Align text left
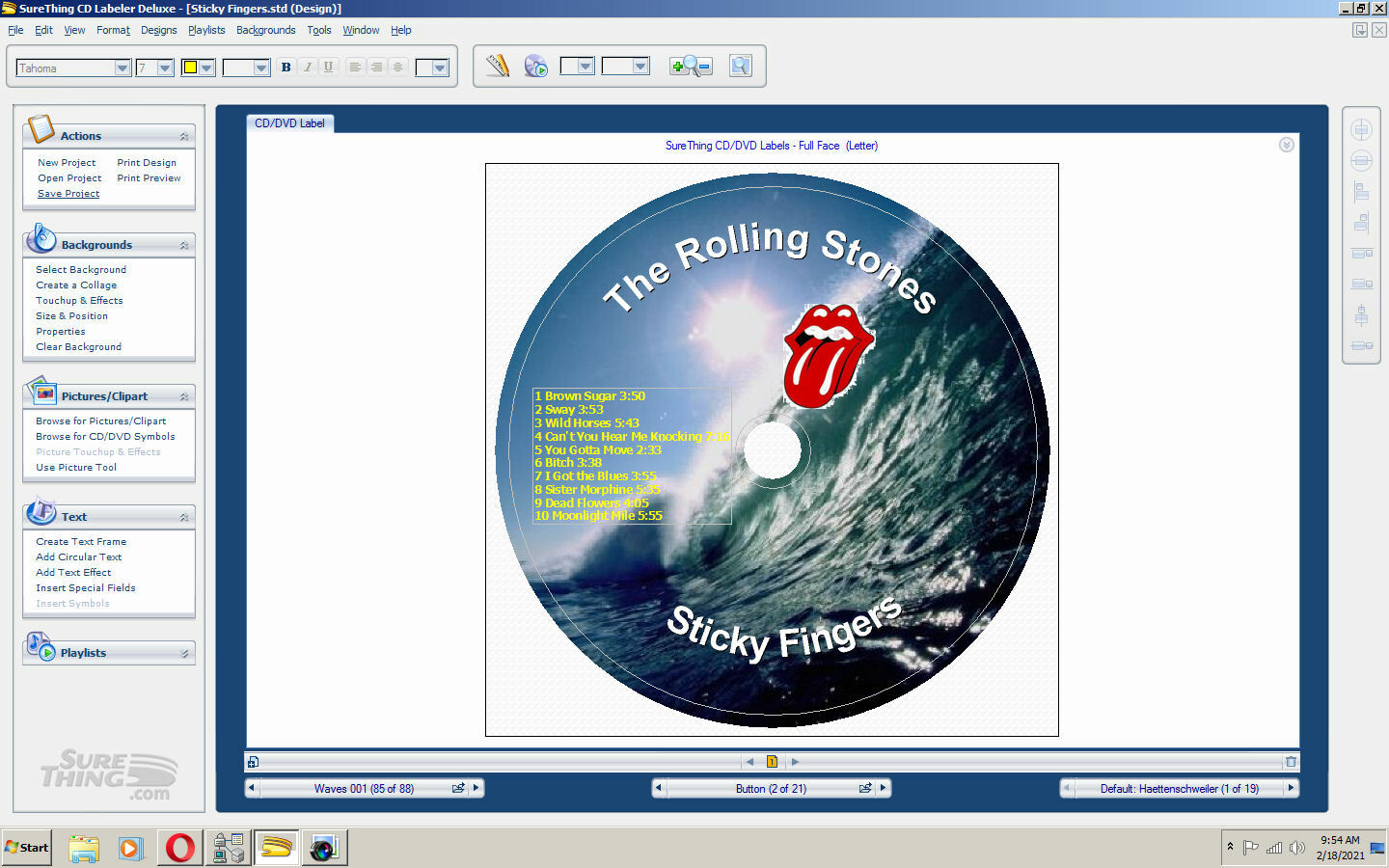The width and height of the screenshot is (1389, 868). 355,67
